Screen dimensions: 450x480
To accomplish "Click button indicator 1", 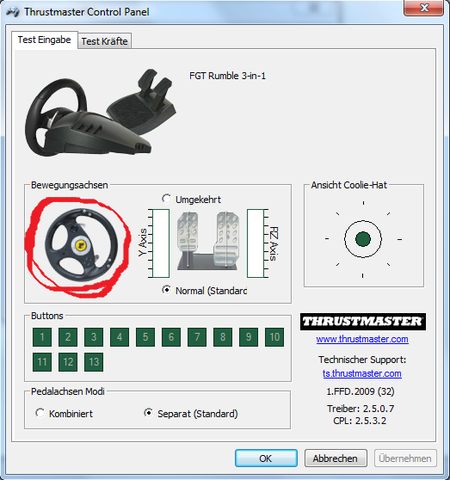I will [x=42, y=337].
